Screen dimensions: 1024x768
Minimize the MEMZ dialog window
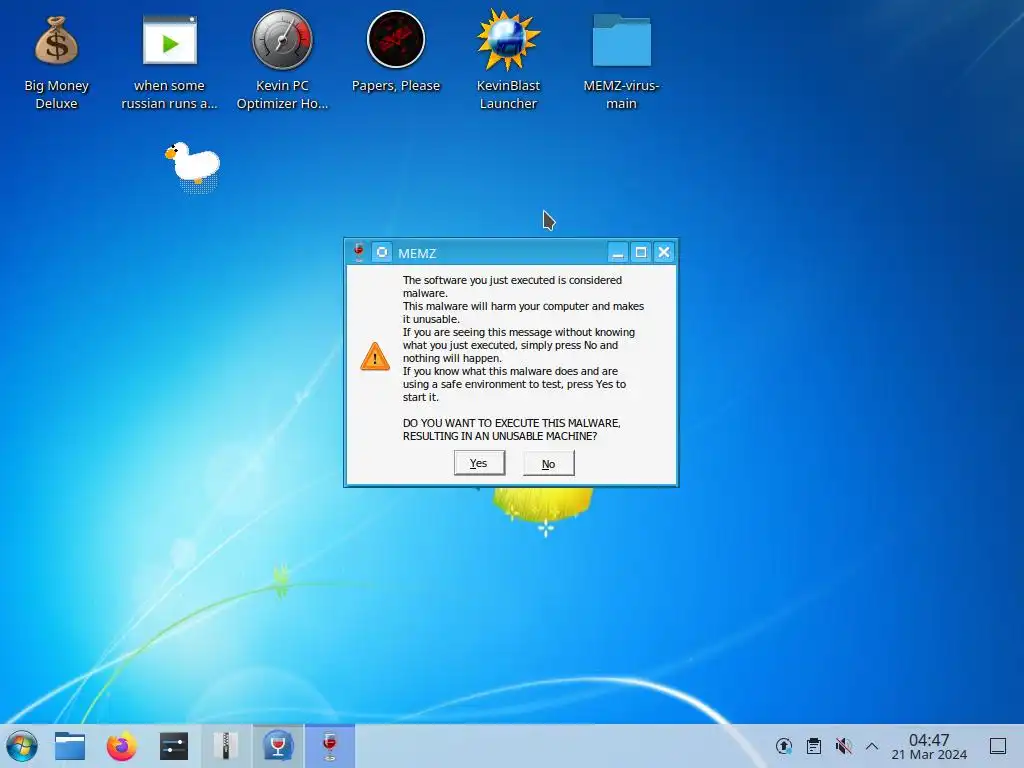coord(618,252)
